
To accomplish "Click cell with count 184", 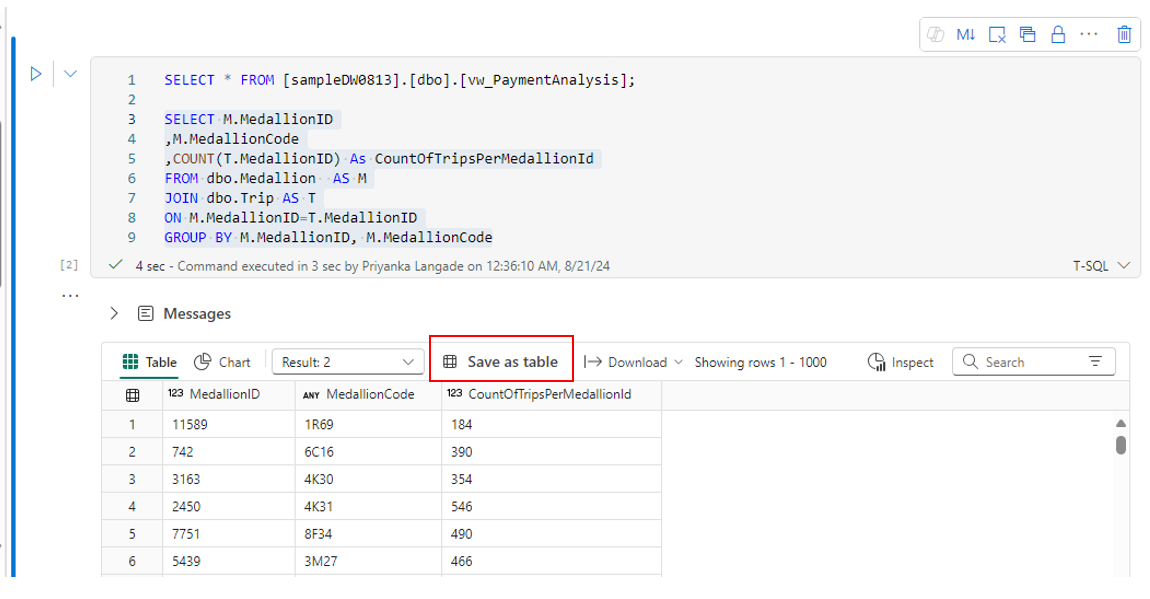I will coord(552,425).
